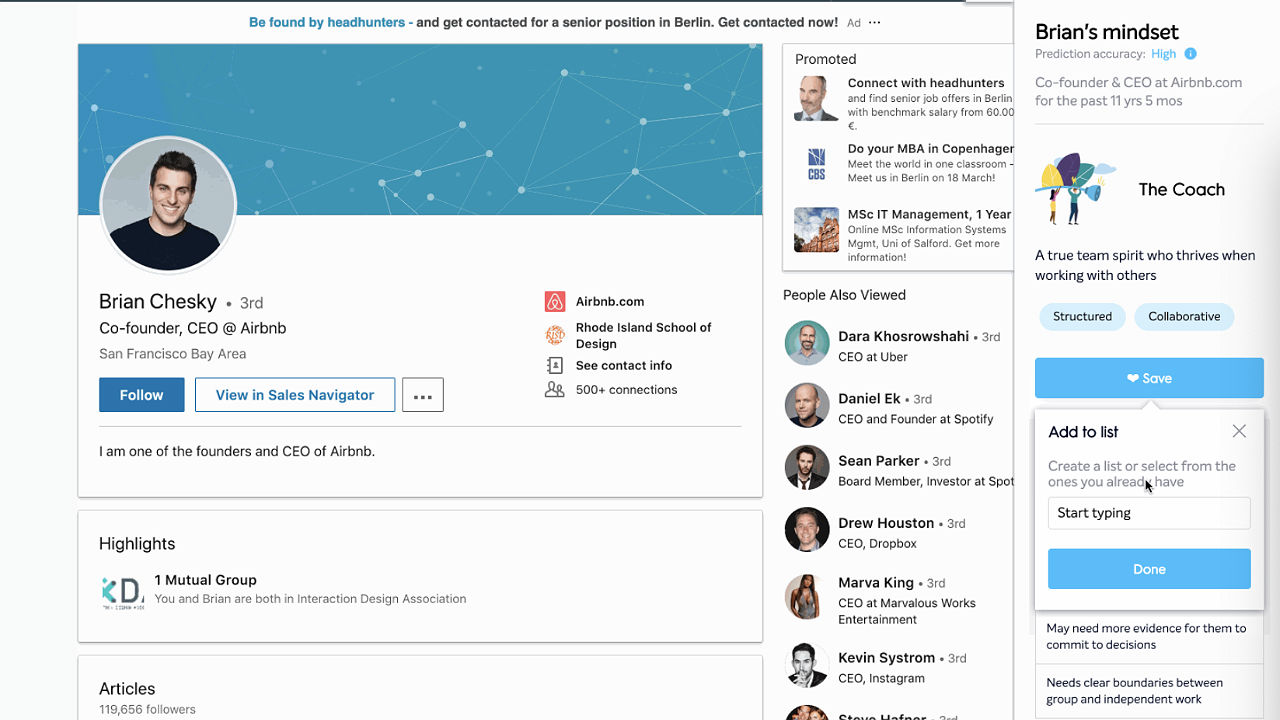Click the CBS logo in the Copenhagen MBA ad
Screen dimensions: 1280x720
point(816,160)
